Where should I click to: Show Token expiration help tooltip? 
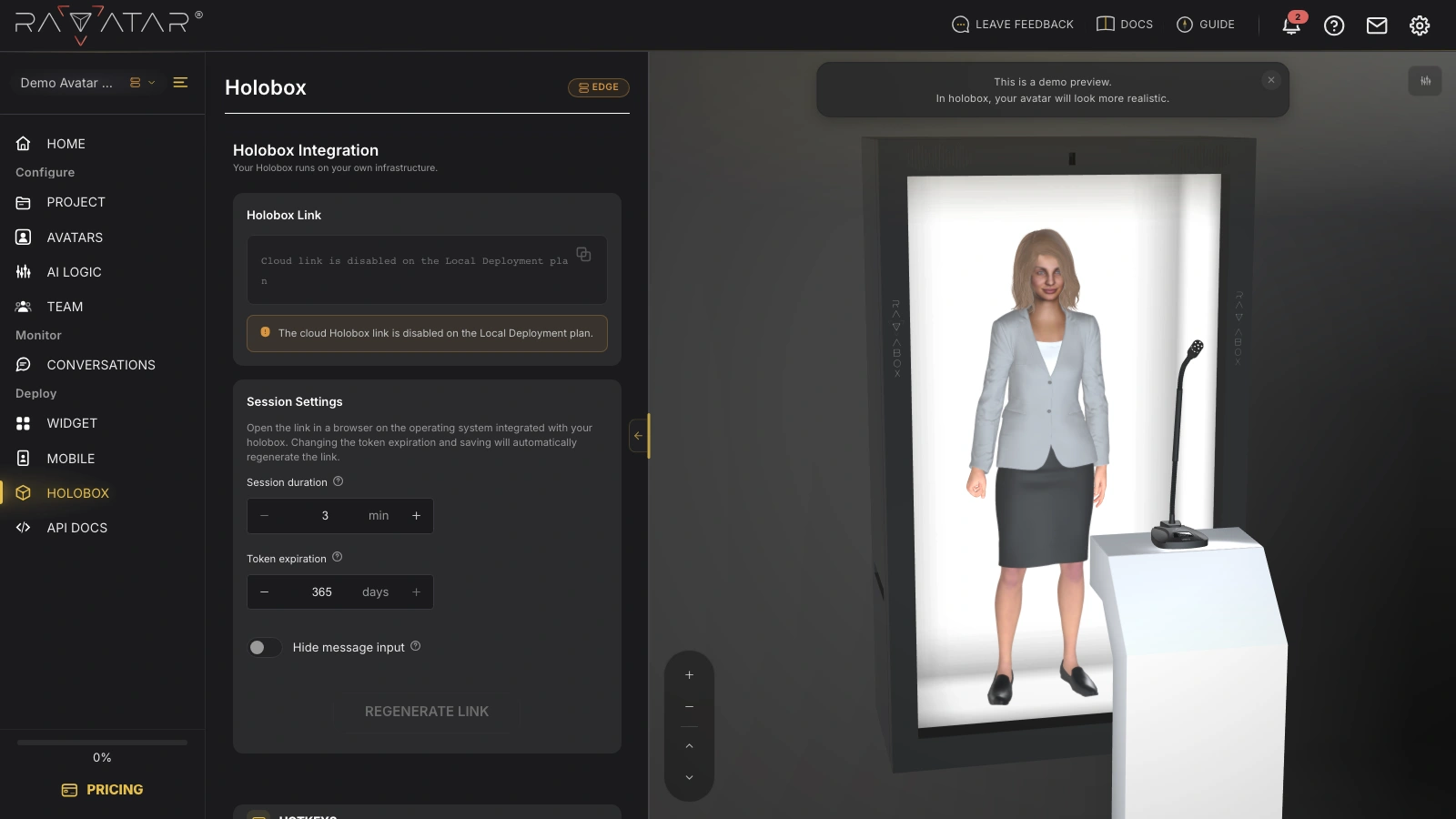[338, 557]
